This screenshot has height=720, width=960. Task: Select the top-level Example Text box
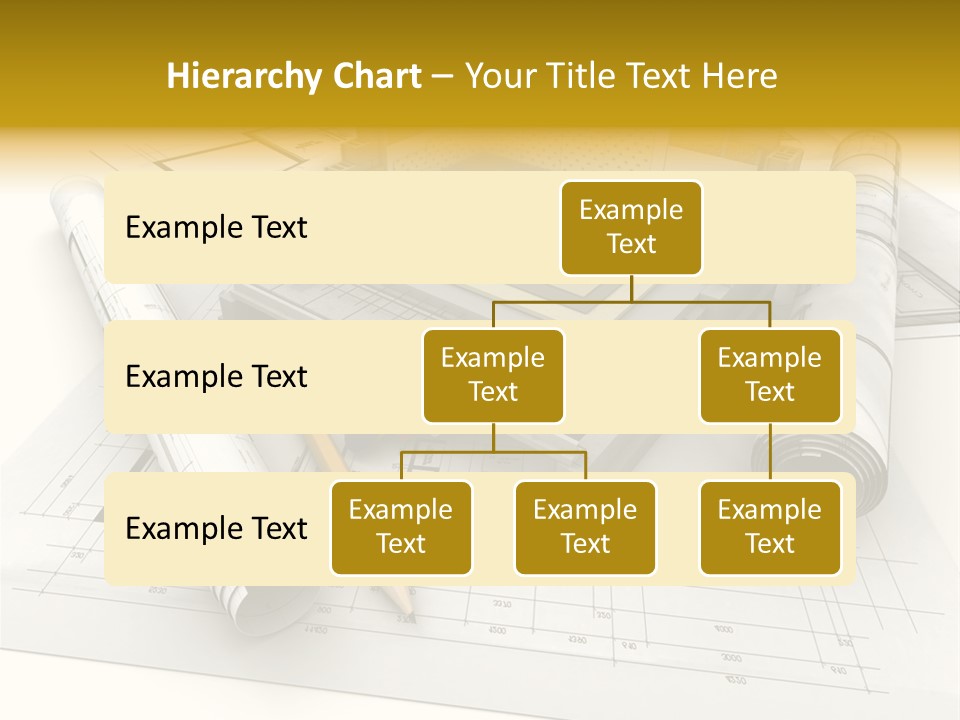coord(631,228)
